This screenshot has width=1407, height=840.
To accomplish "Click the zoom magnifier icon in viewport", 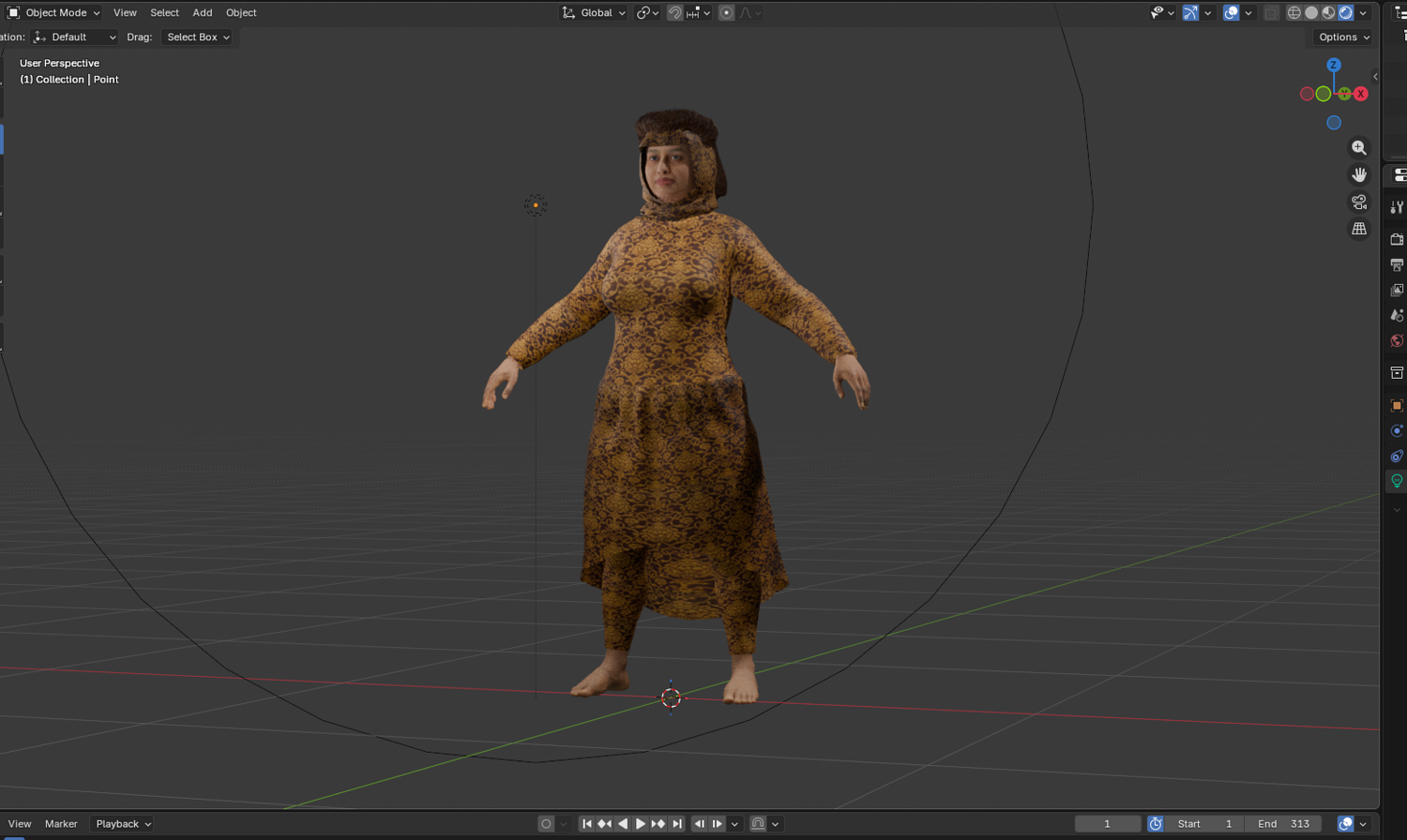I will (x=1358, y=148).
